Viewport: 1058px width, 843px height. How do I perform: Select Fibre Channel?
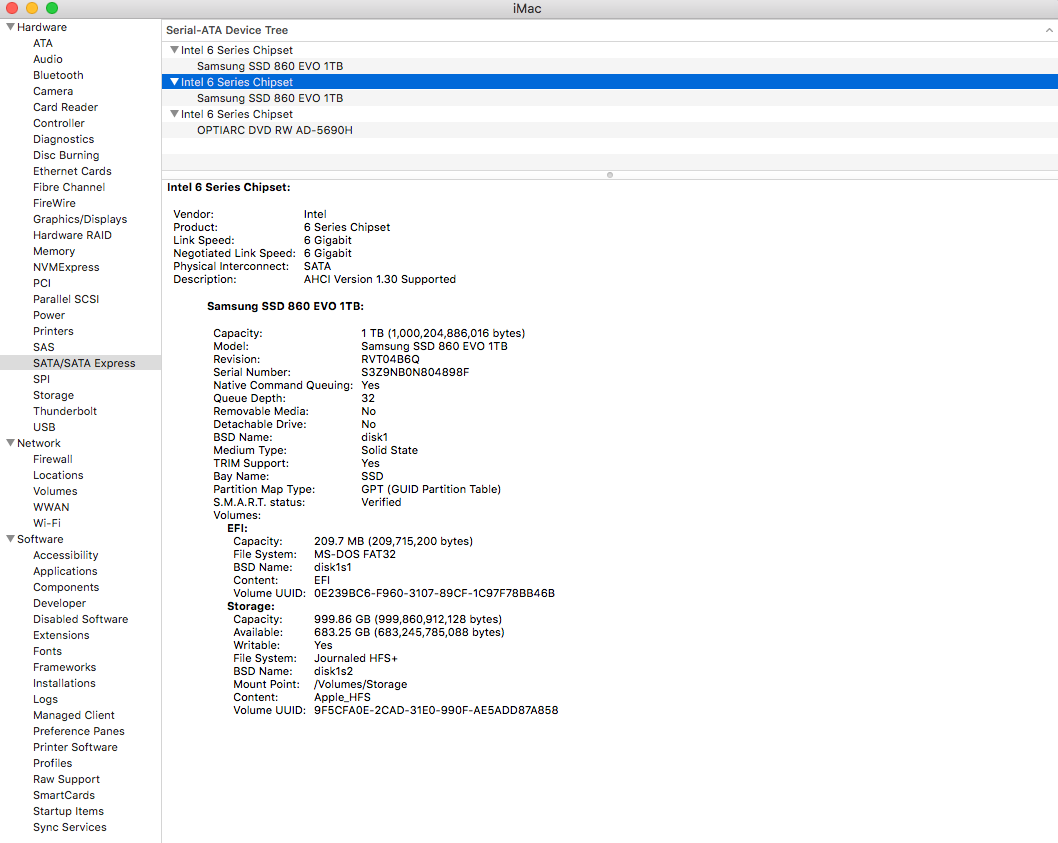(x=69, y=187)
